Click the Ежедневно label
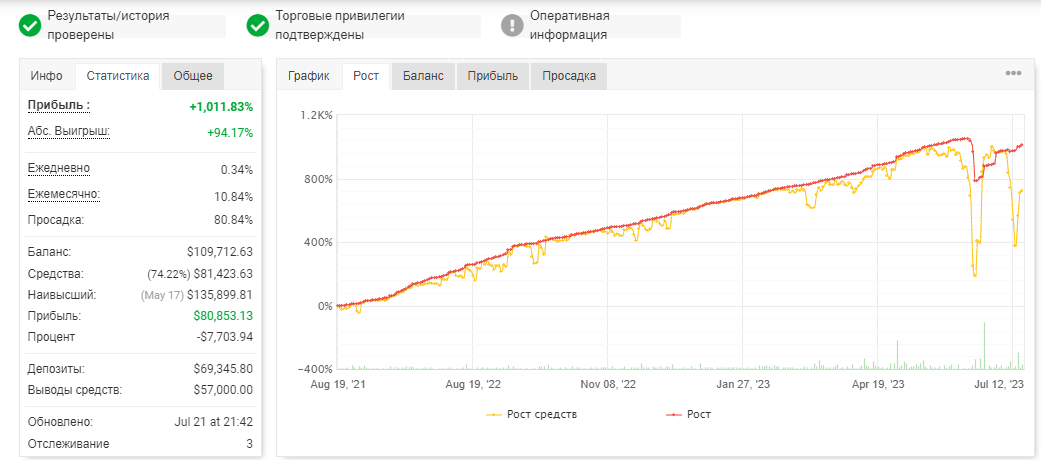The image size is (1041, 460). (58, 168)
